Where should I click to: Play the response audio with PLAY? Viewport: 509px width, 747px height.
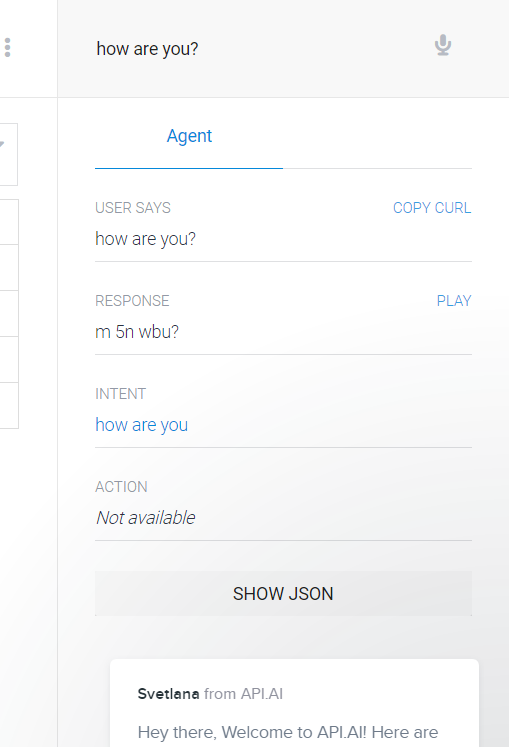454,301
